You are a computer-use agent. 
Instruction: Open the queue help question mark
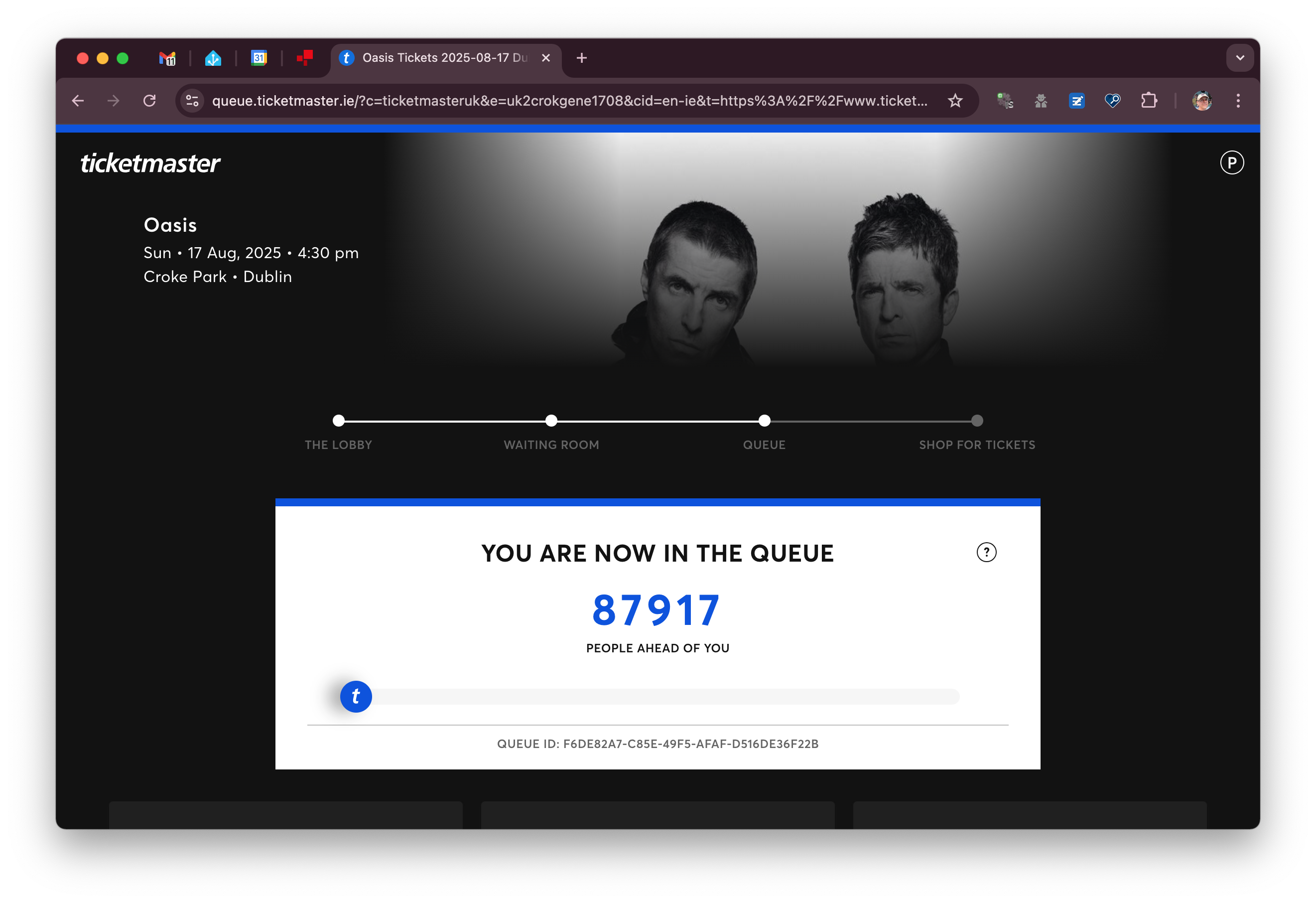(986, 552)
